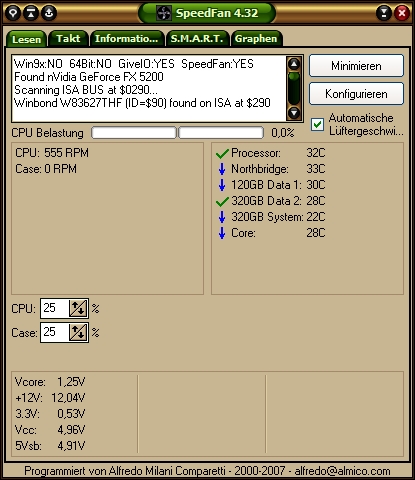Click the hourglass-shaped title bar button
This screenshot has width=415, height=480.
(384, 13)
